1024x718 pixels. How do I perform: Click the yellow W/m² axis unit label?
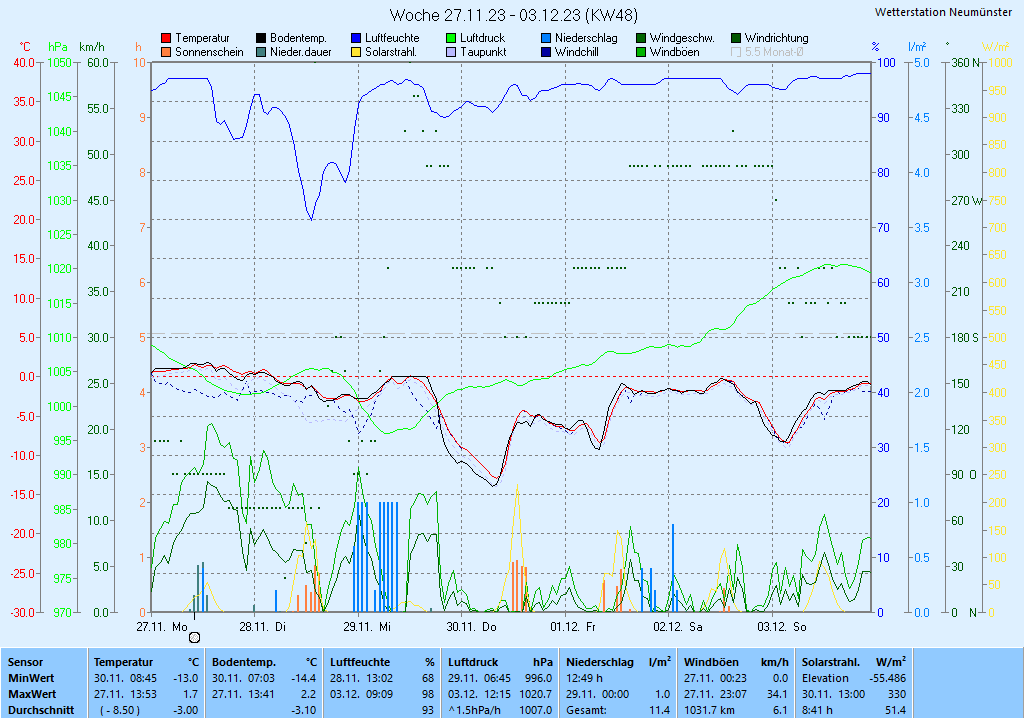995,47
